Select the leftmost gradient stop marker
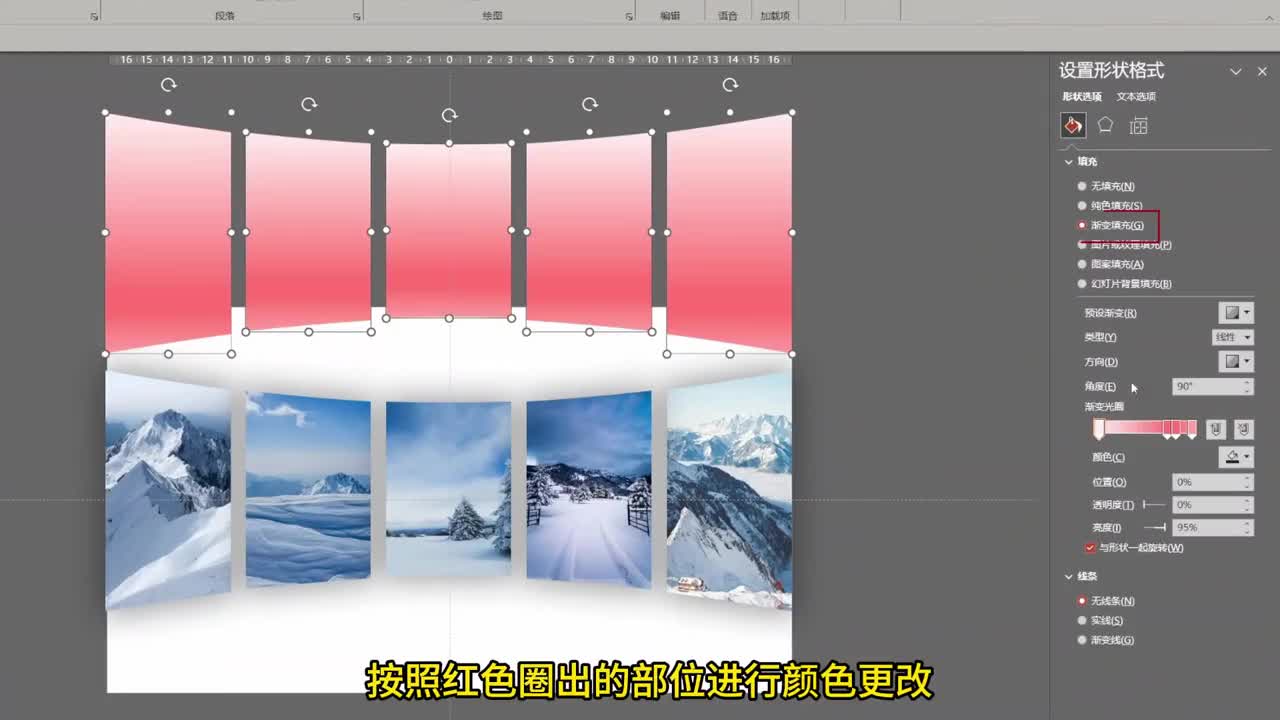 [x=1099, y=429]
